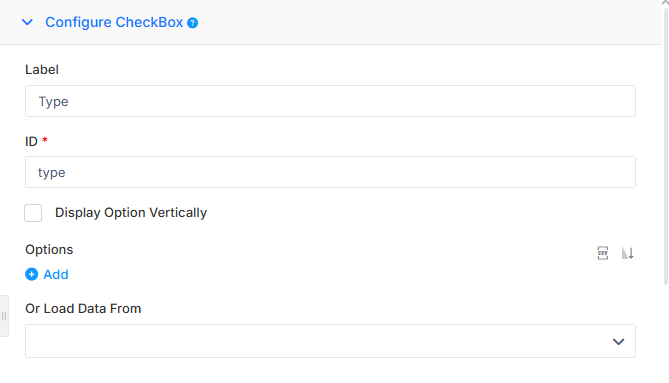The width and height of the screenshot is (669, 383).
Task: Click the scrollbar up arrow at top
Action: pos(665,3)
